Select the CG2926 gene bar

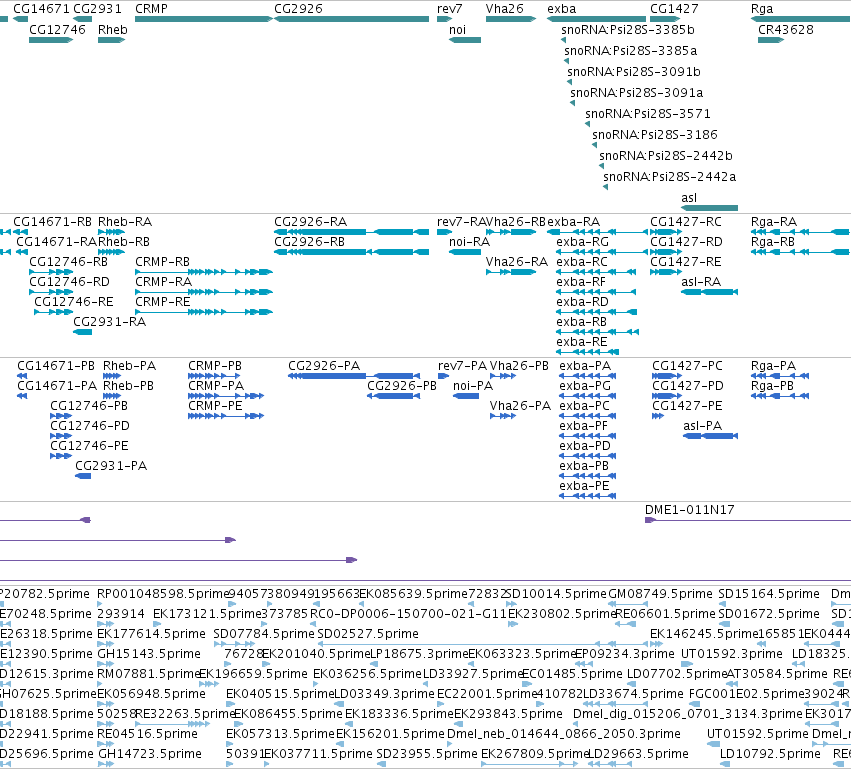click(x=351, y=19)
